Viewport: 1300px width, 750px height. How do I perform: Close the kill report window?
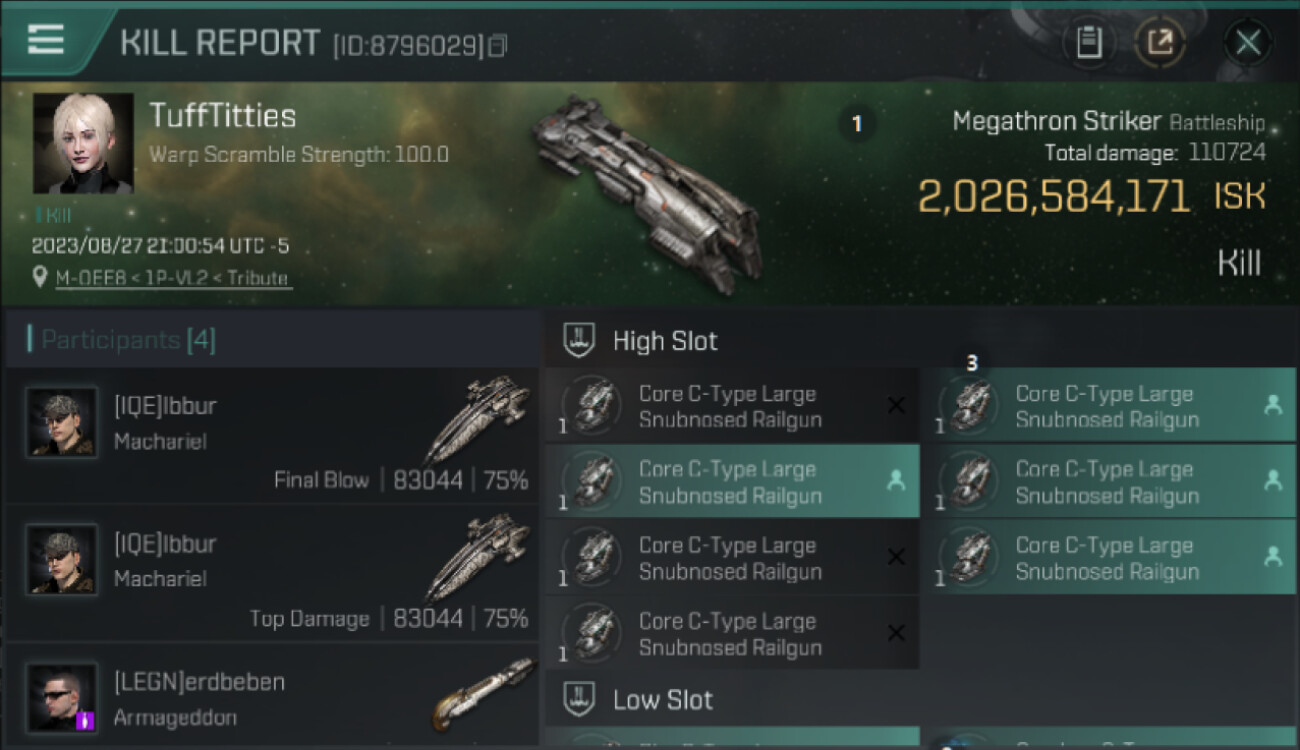(x=1247, y=42)
